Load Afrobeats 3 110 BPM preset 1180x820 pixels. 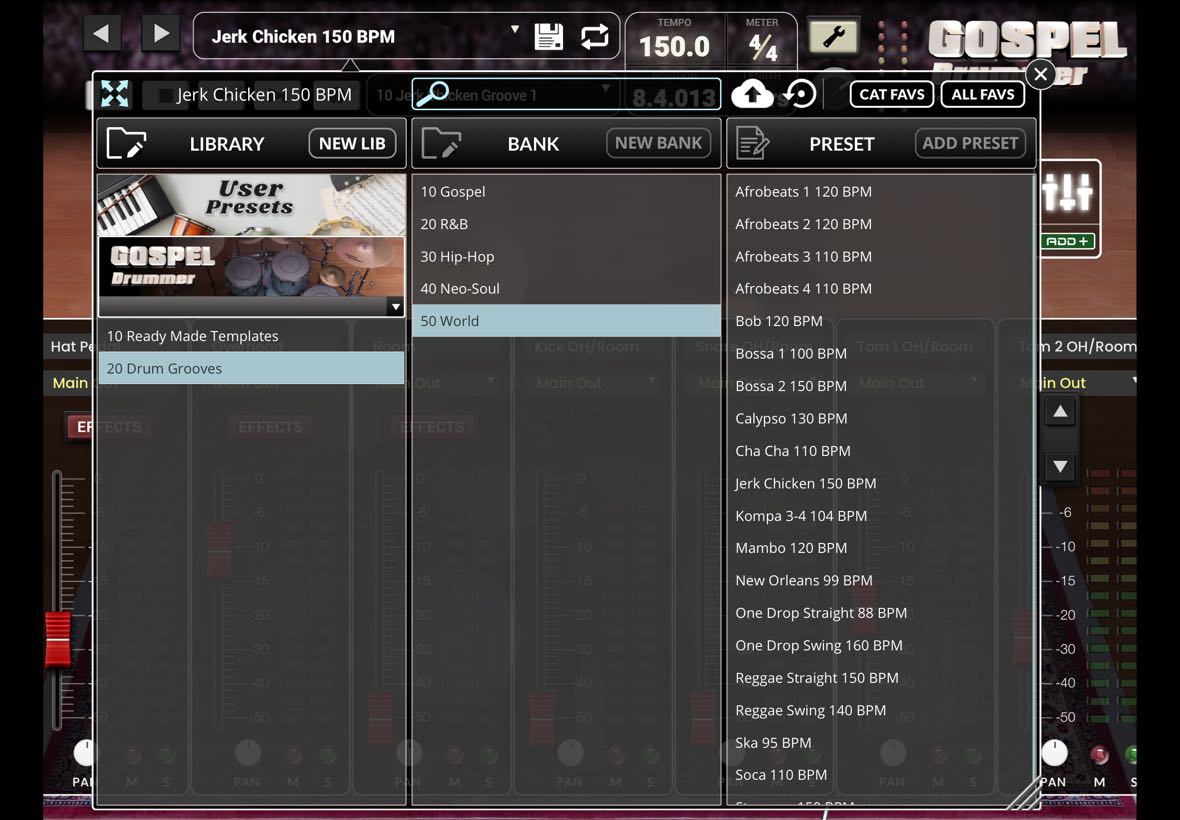pos(880,257)
